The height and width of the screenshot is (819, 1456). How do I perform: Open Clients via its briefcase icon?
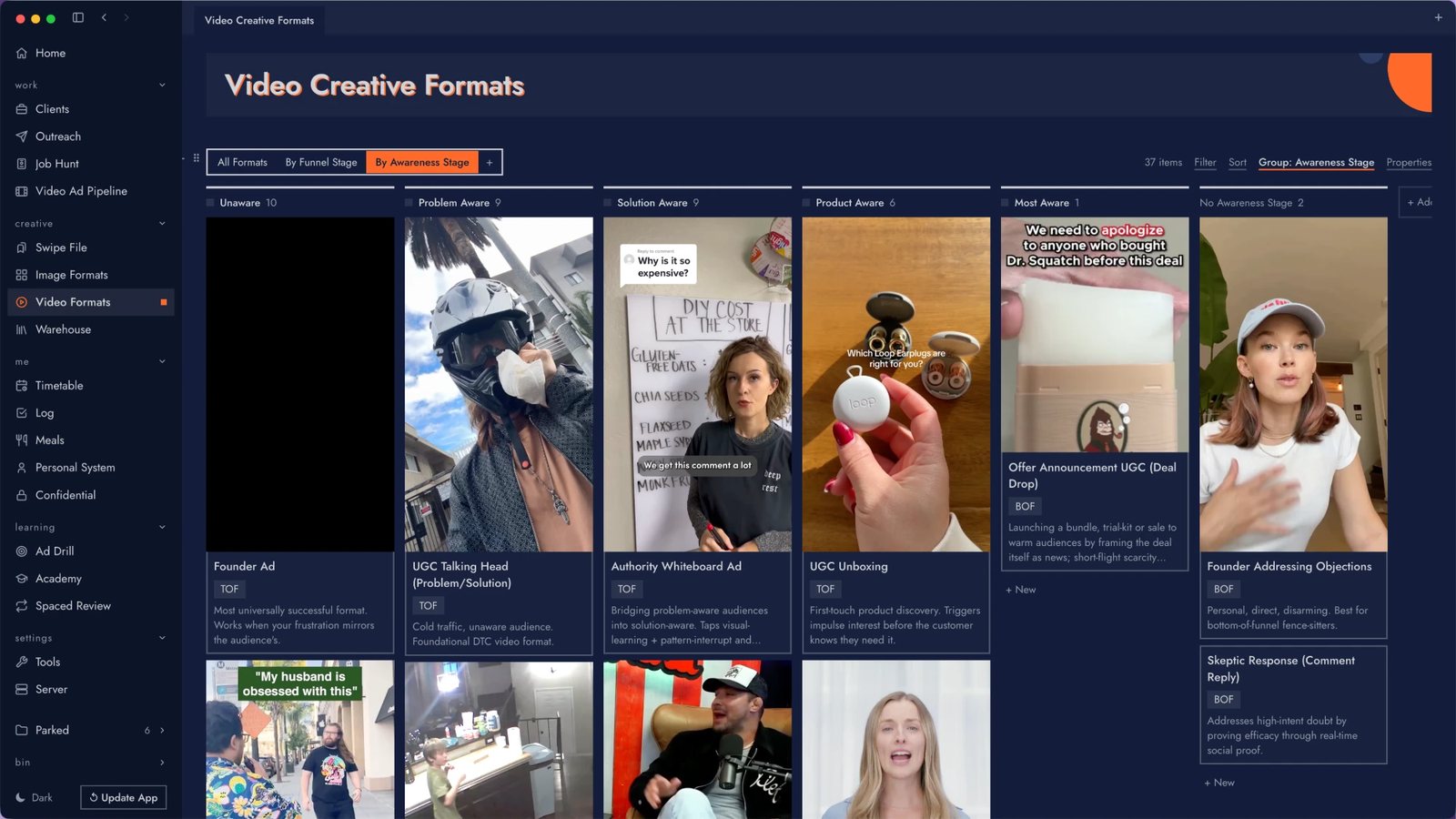pyautogui.click(x=22, y=109)
